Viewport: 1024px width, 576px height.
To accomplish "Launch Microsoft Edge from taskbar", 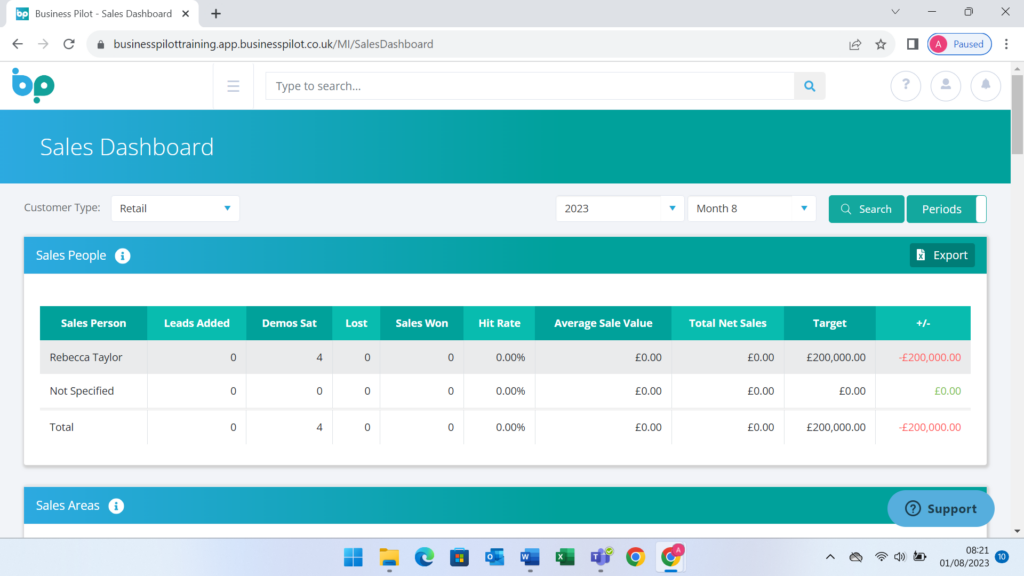I will tap(424, 557).
